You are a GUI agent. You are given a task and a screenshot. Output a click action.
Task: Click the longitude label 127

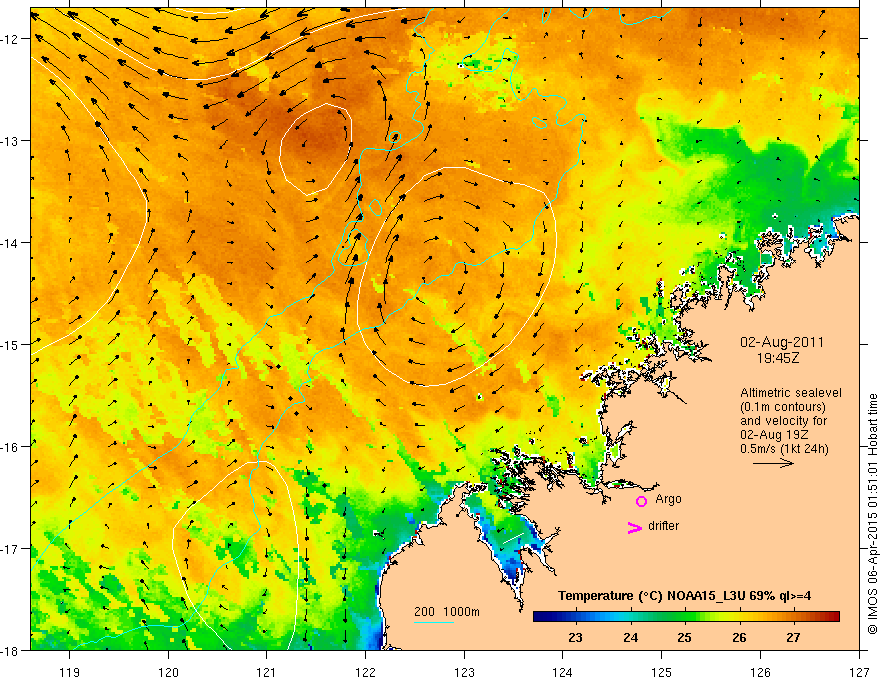click(859, 672)
